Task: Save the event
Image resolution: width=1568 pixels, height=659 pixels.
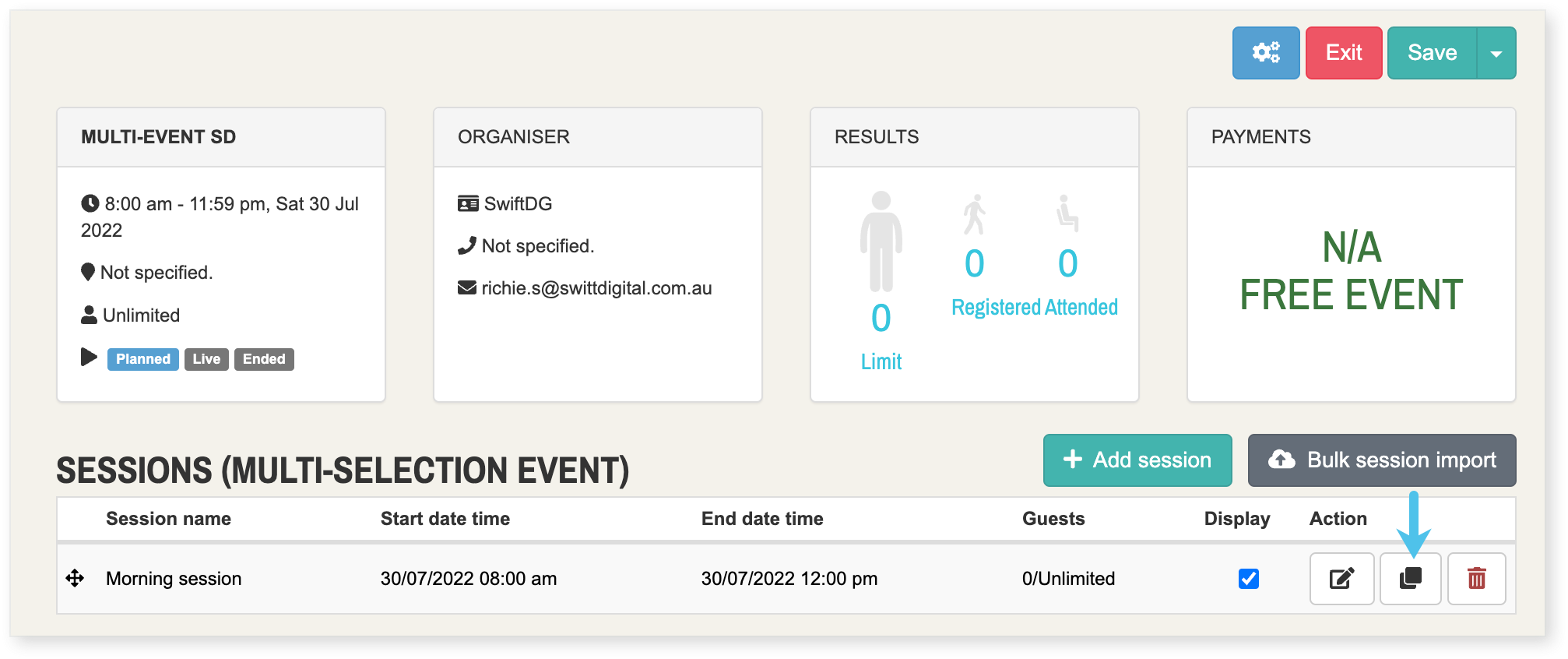Action: pos(1432,53)
